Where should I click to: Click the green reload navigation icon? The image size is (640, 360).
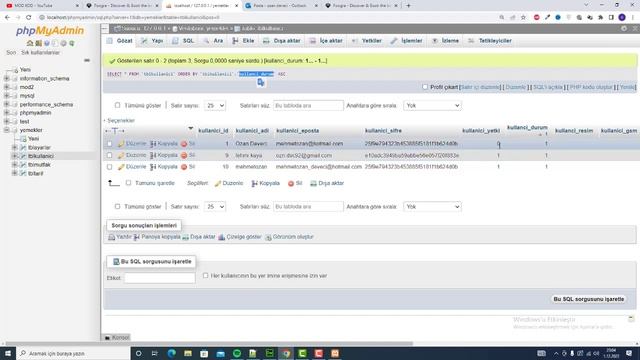point(72,43)
